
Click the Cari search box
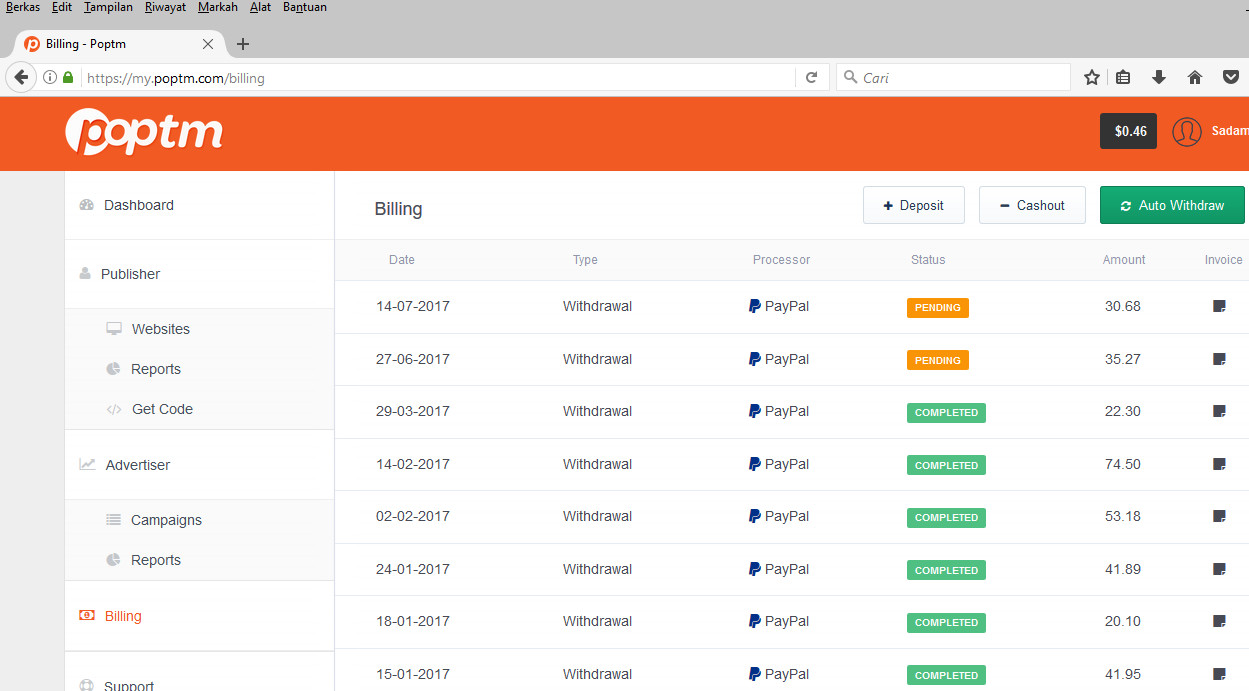coord(953,77)
